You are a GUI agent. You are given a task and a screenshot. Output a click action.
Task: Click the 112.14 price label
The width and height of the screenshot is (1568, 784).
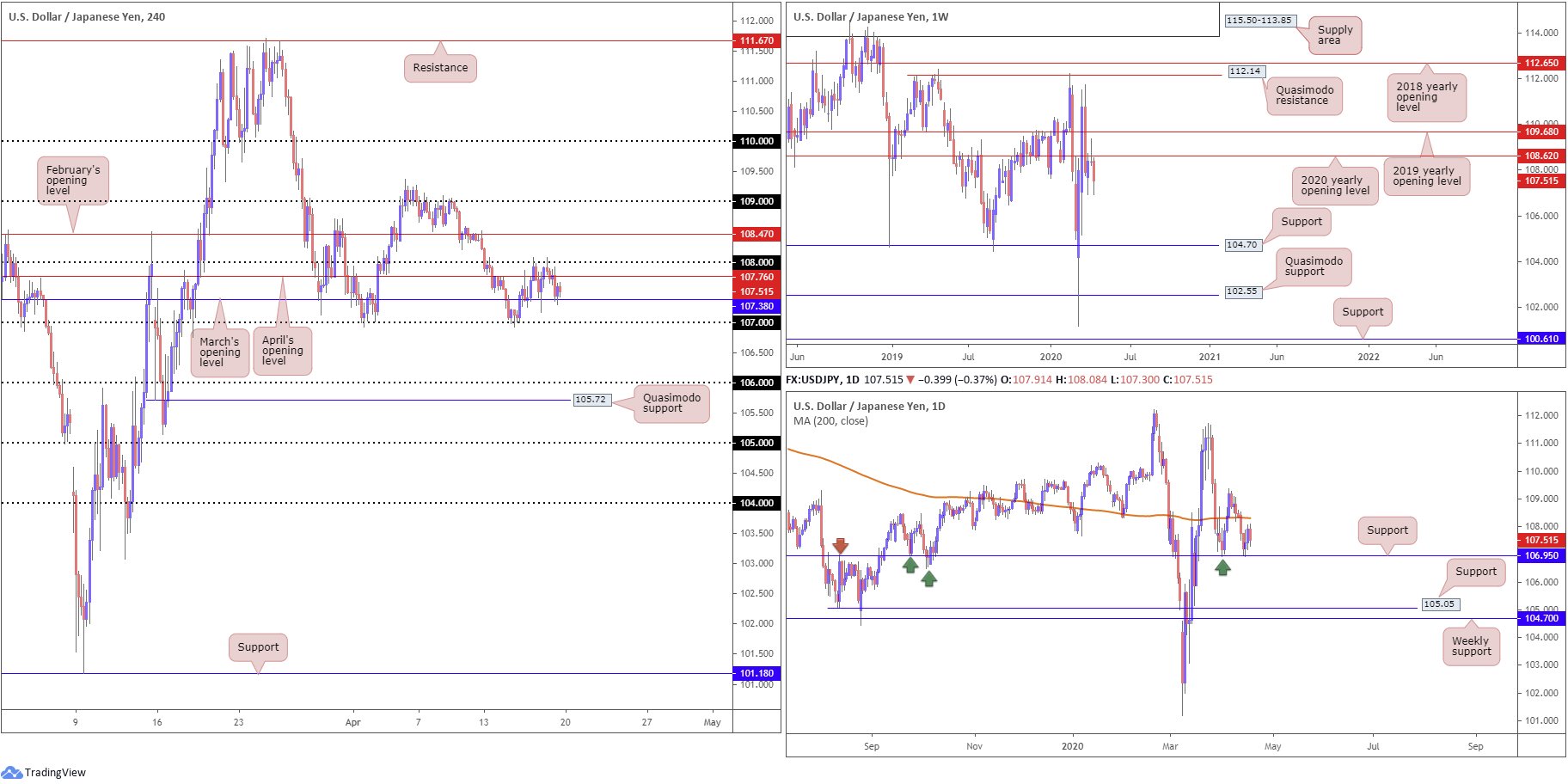(x=1245, y=71)
